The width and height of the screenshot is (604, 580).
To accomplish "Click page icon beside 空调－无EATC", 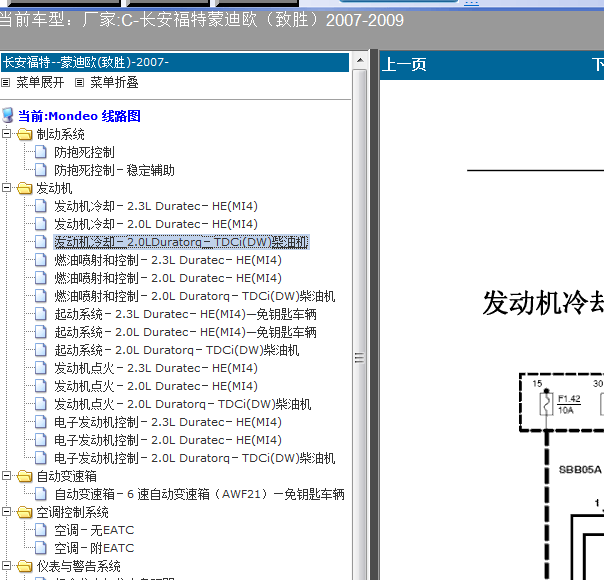I will coord(40,530).
